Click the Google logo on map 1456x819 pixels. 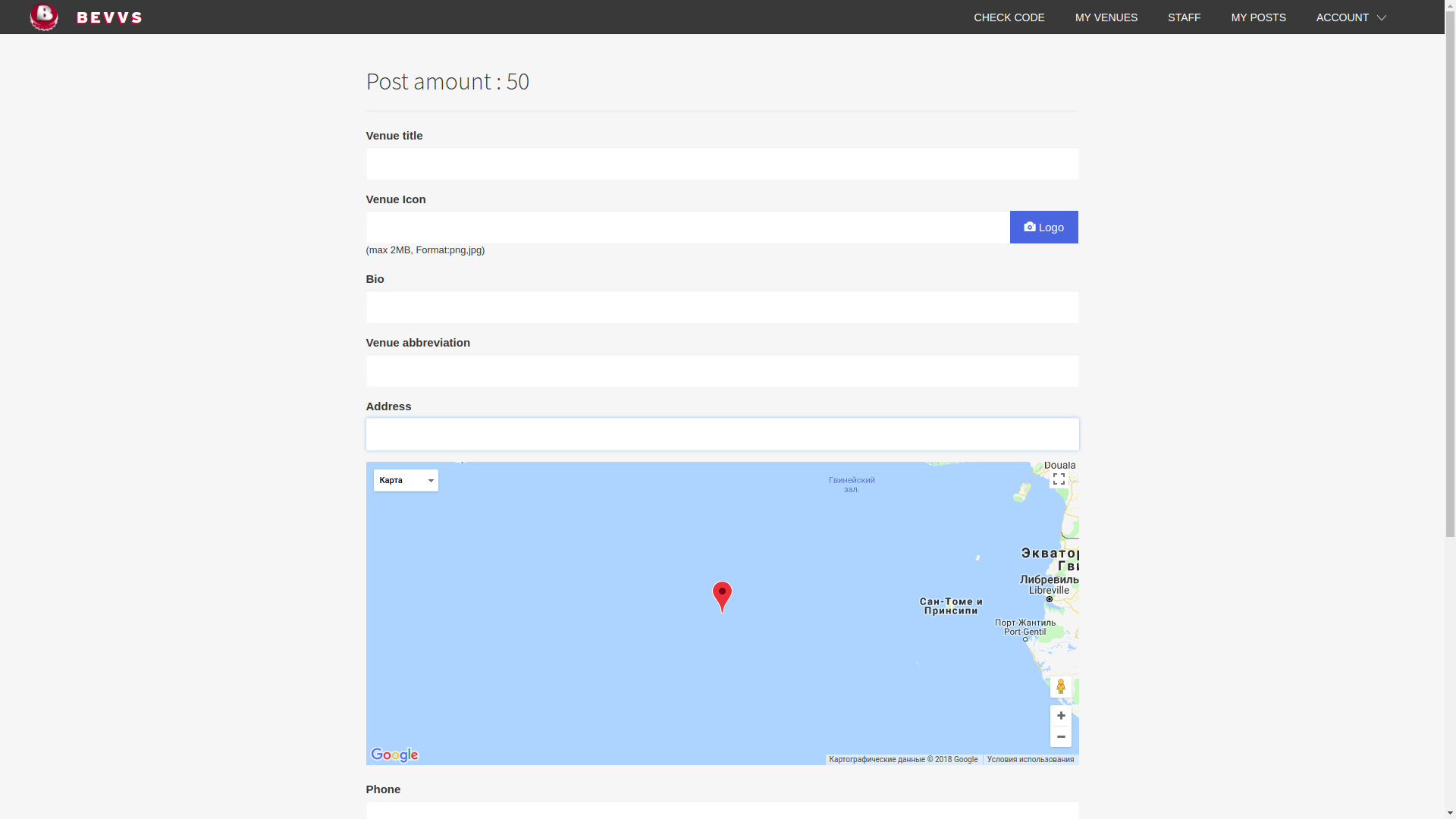(x=394, y=755)
